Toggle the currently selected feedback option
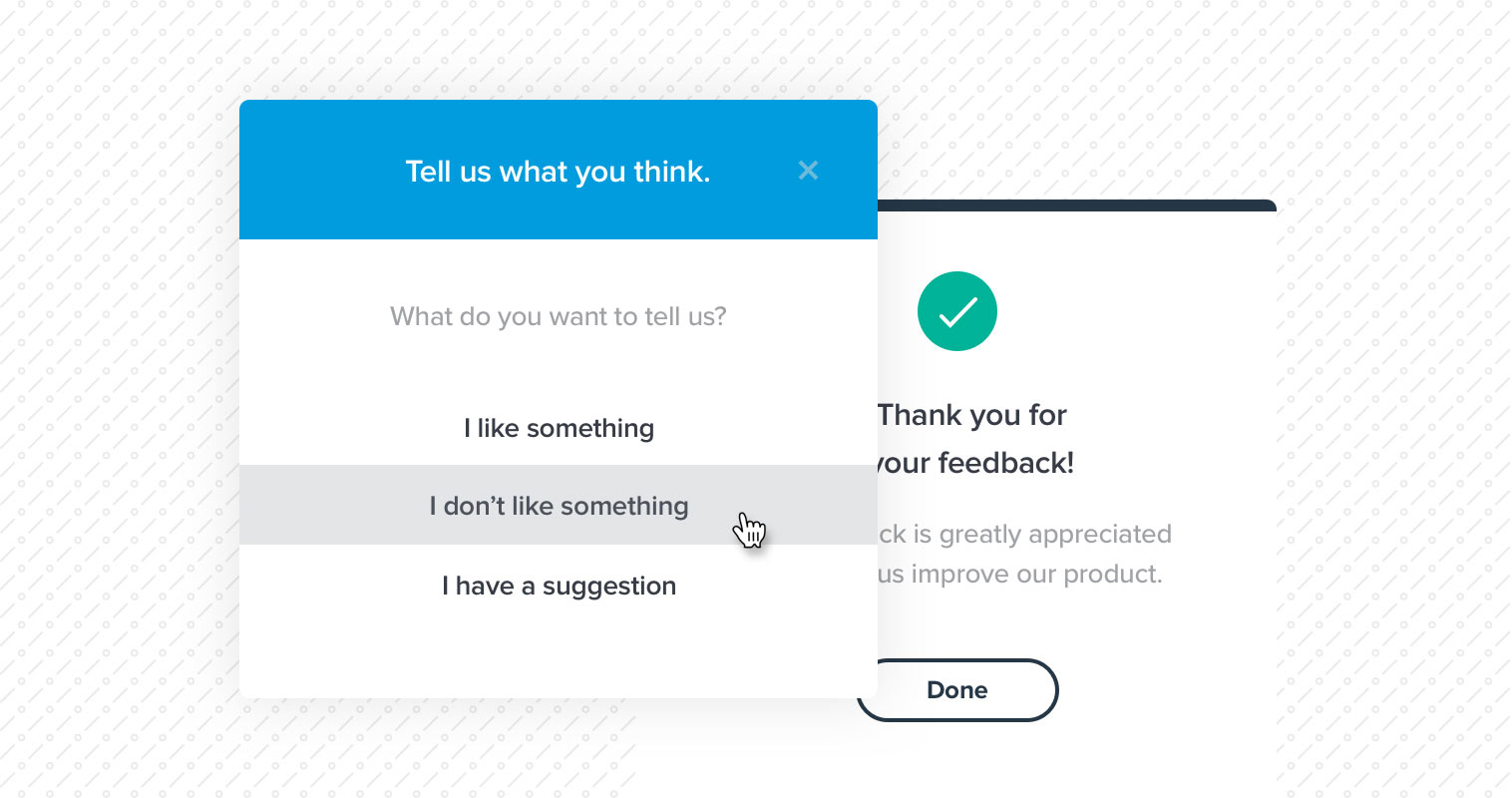This screenshot has height=798, width=1512. pos(559,506)
